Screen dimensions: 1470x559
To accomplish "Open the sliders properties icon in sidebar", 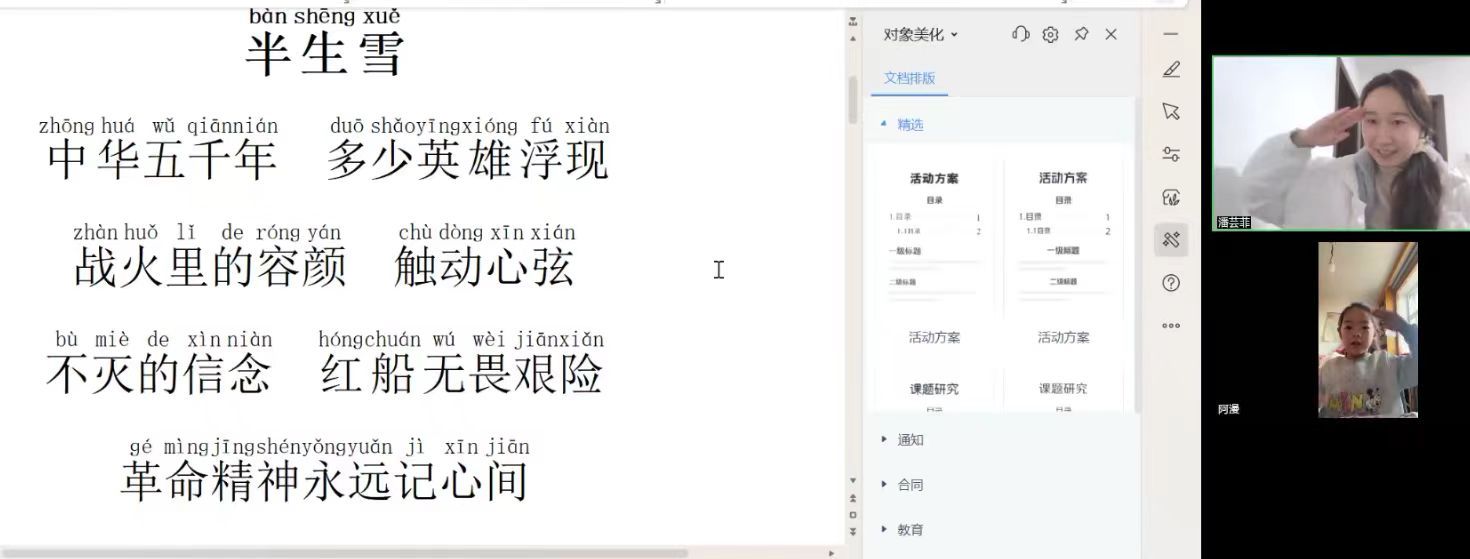I will tap(1171, 154).
